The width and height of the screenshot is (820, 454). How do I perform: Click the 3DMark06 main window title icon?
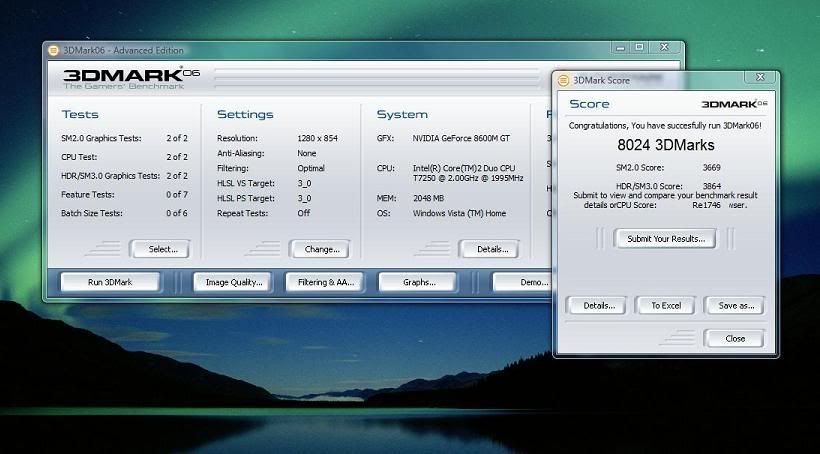click(x=53, y=51)
